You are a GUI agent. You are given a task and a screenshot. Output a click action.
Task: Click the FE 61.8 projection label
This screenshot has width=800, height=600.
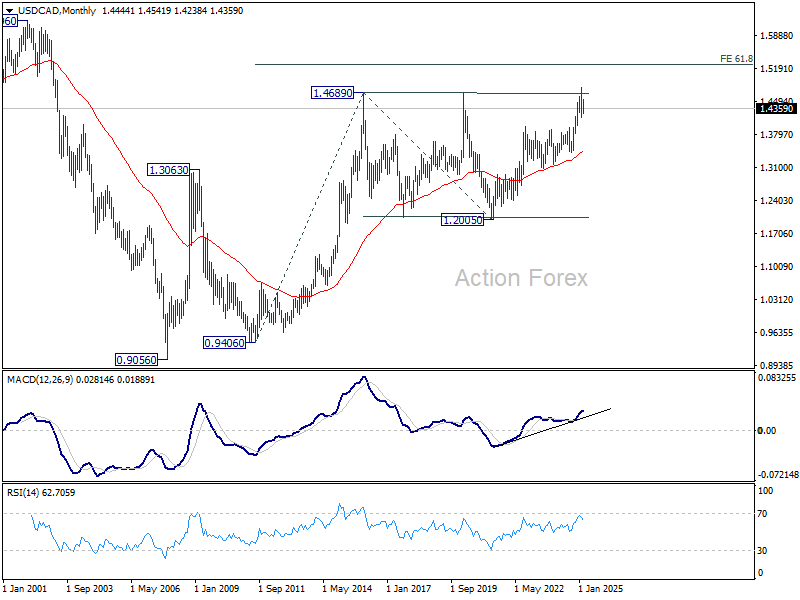point(736,59)
